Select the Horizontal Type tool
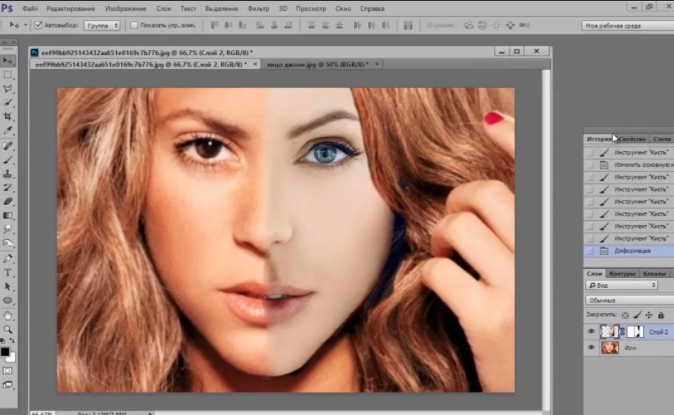 (8, 273)
